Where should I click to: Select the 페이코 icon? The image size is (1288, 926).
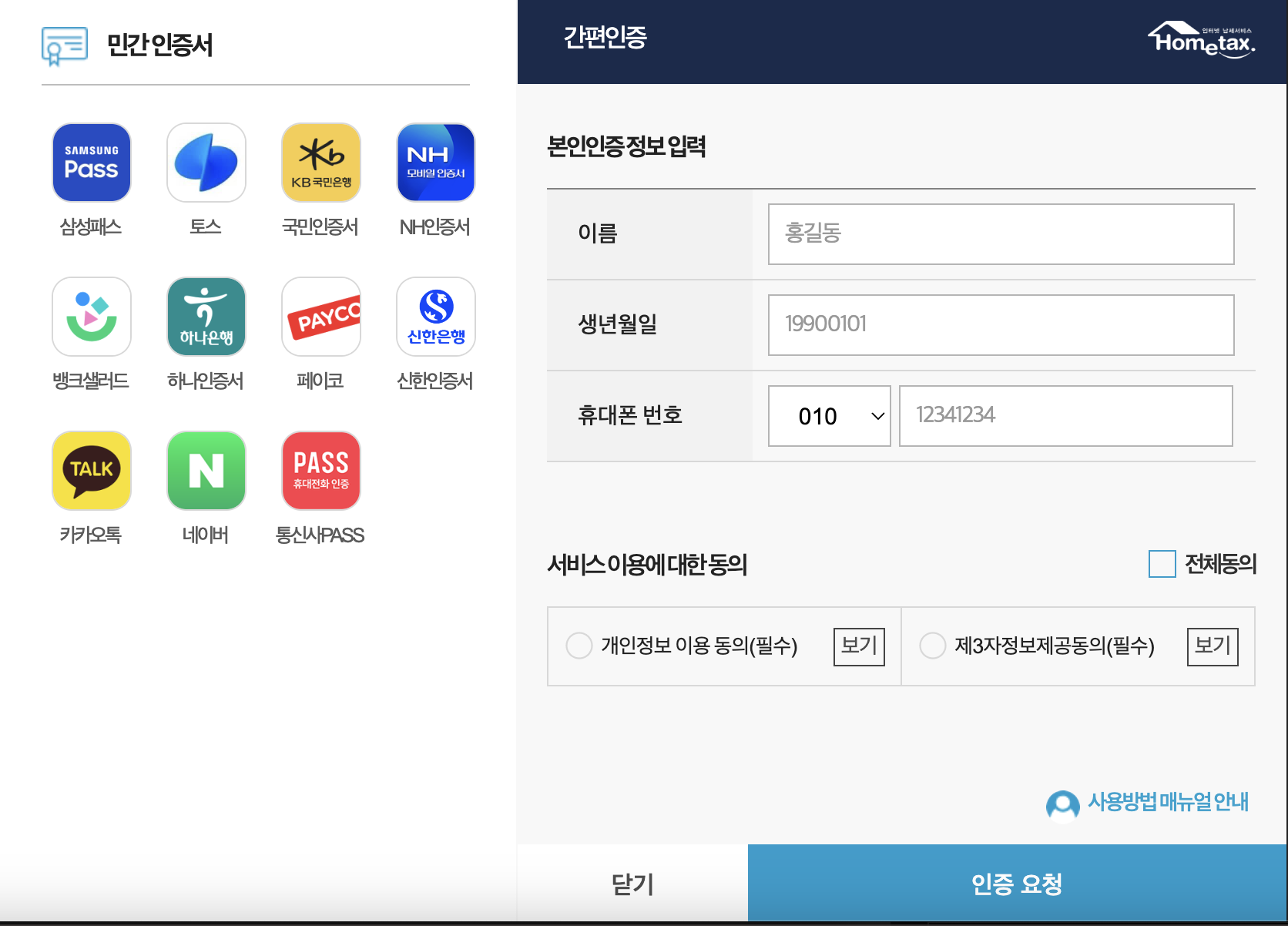[x=320, y=317]
